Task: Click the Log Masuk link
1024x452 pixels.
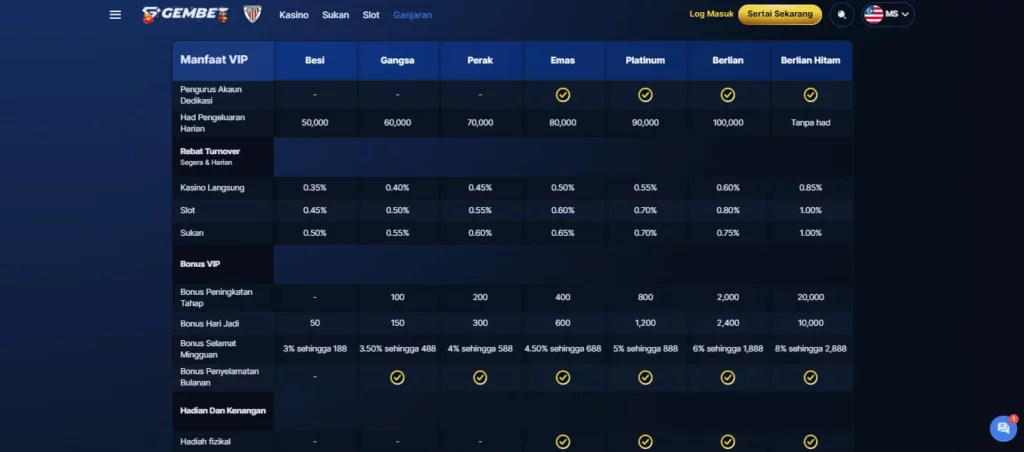Action: click(711, 14)
